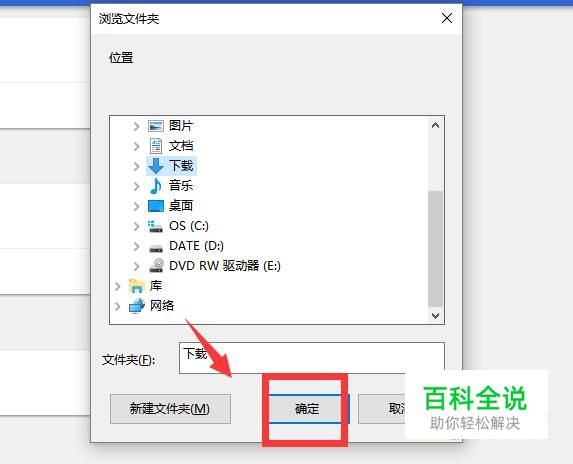Select the 文档 documents folder icon
Screen dimensions: 573x464
pyautogui.click(x=156, y=146)
